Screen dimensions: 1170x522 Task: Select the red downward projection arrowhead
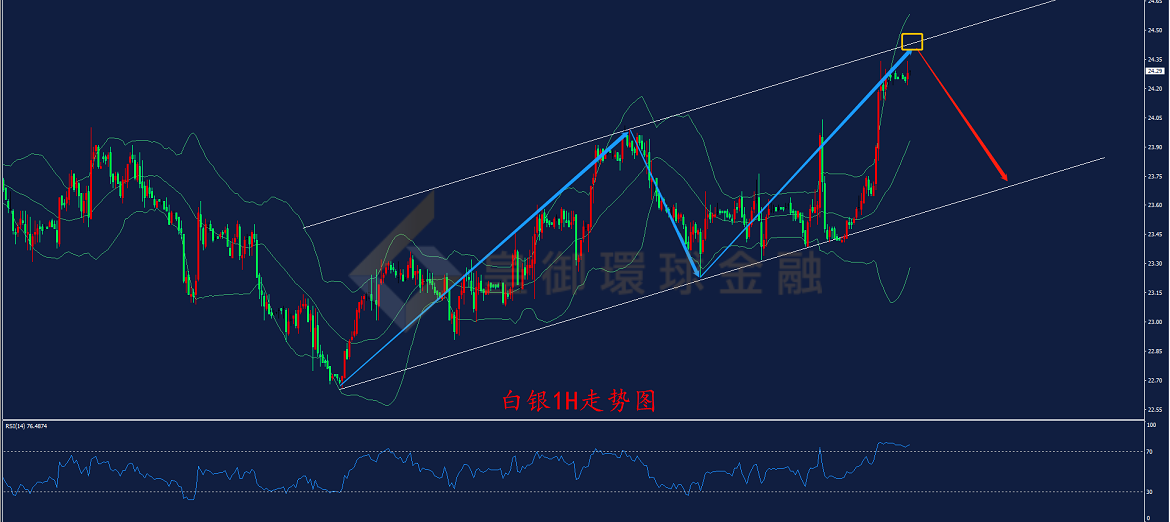pos(1004,176)
